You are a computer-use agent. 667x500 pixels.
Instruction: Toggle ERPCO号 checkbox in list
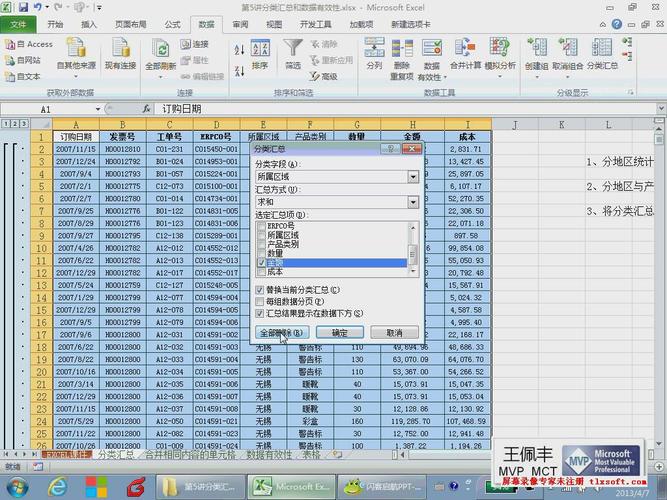tap(262, 226)
